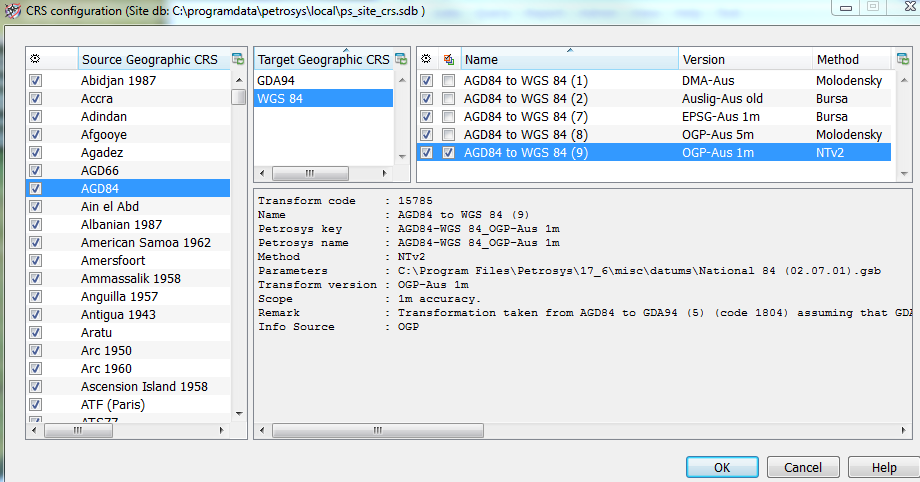Uncheck the AGD66 source CRS checkbox
The height and width of the screenshot is (482, 920).
[x=36, y=171]
